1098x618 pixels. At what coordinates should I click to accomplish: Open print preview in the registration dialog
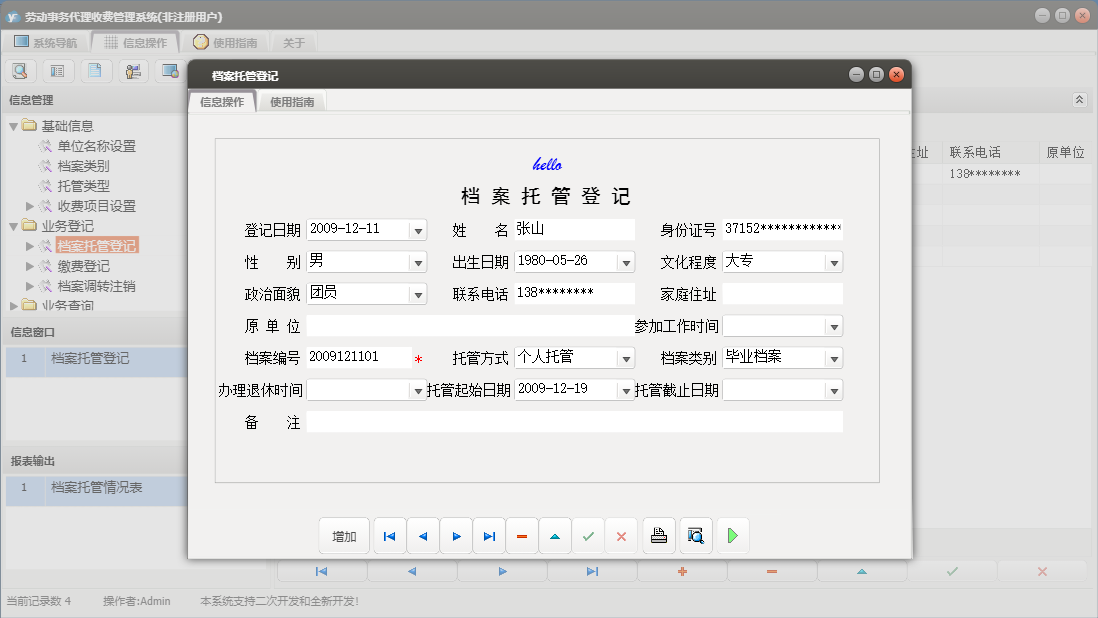(x=694, y=535)
